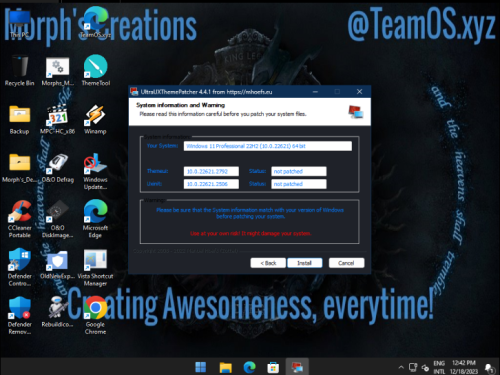Click the Uxinit version field

[x=211, y=184]
